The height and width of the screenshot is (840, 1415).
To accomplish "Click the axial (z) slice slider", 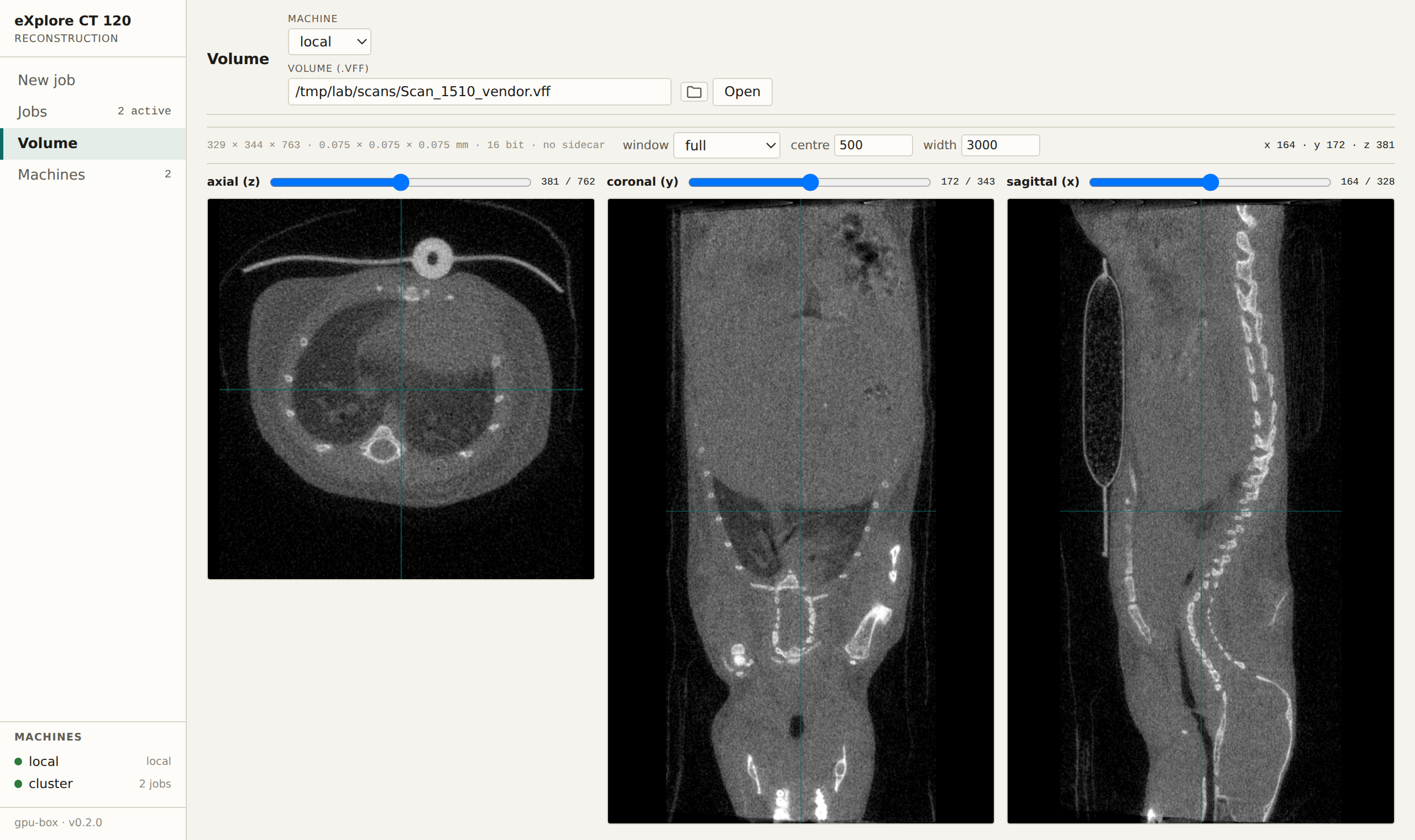I will coord(400,182).
